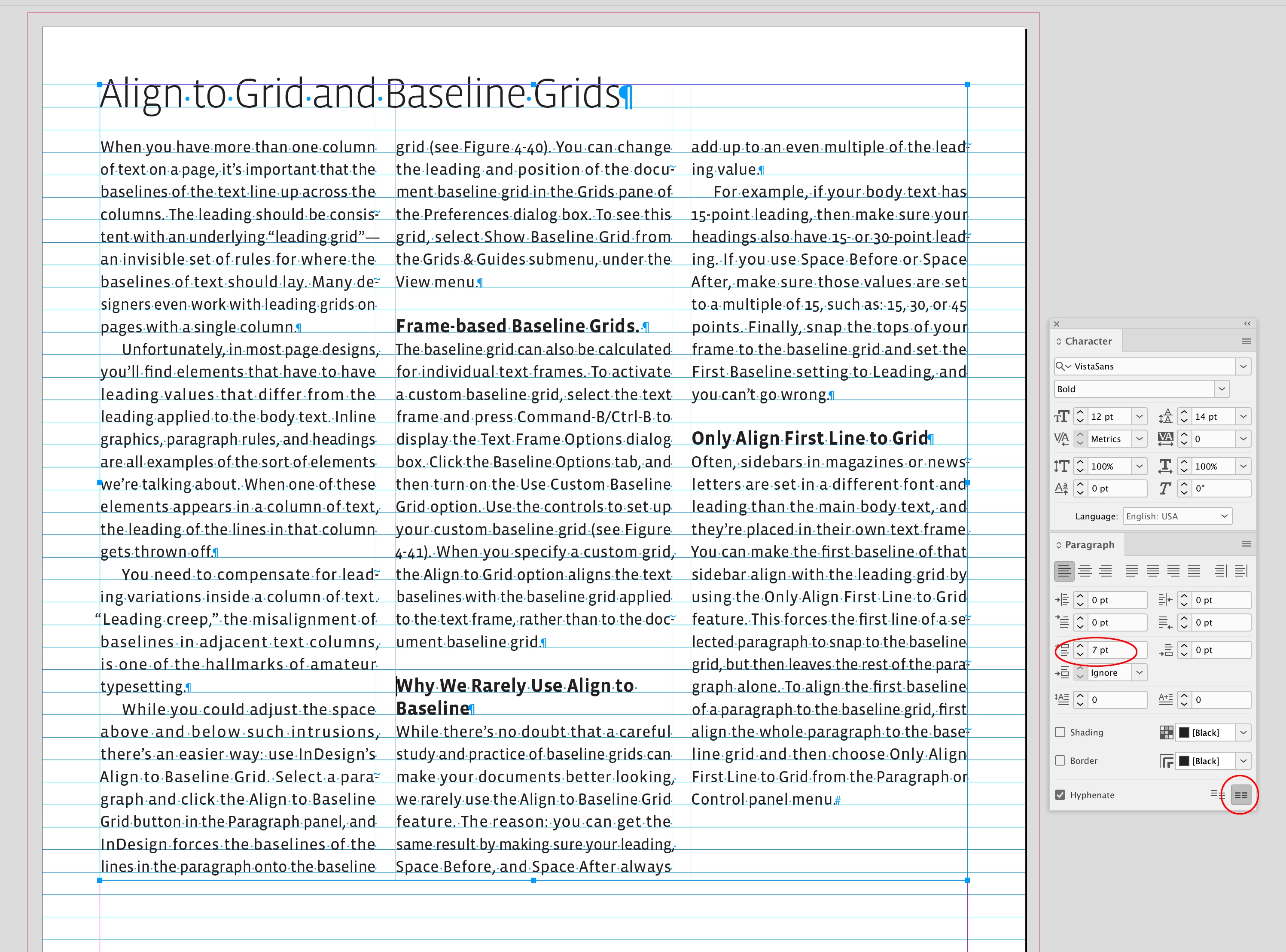The height and width of the screenshot is (952, 1286).
Task: Select Align Left paragraph alignment
Action: (x=1064, y=571)
